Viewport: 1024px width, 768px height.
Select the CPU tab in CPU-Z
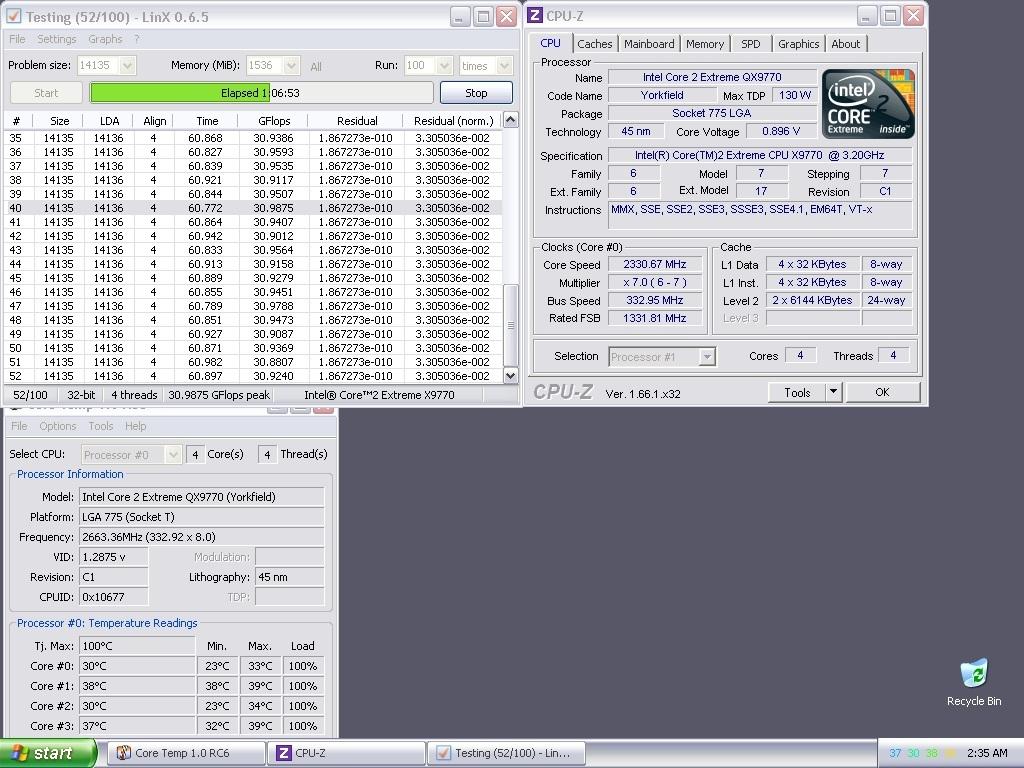[x=551, y=42]
